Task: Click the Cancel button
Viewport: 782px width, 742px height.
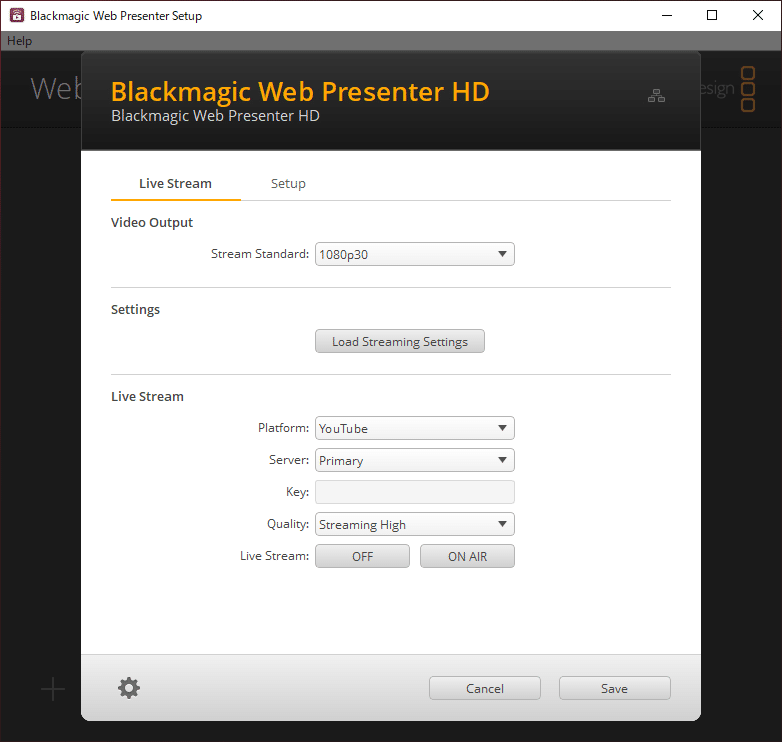Action: pos(485,688)
